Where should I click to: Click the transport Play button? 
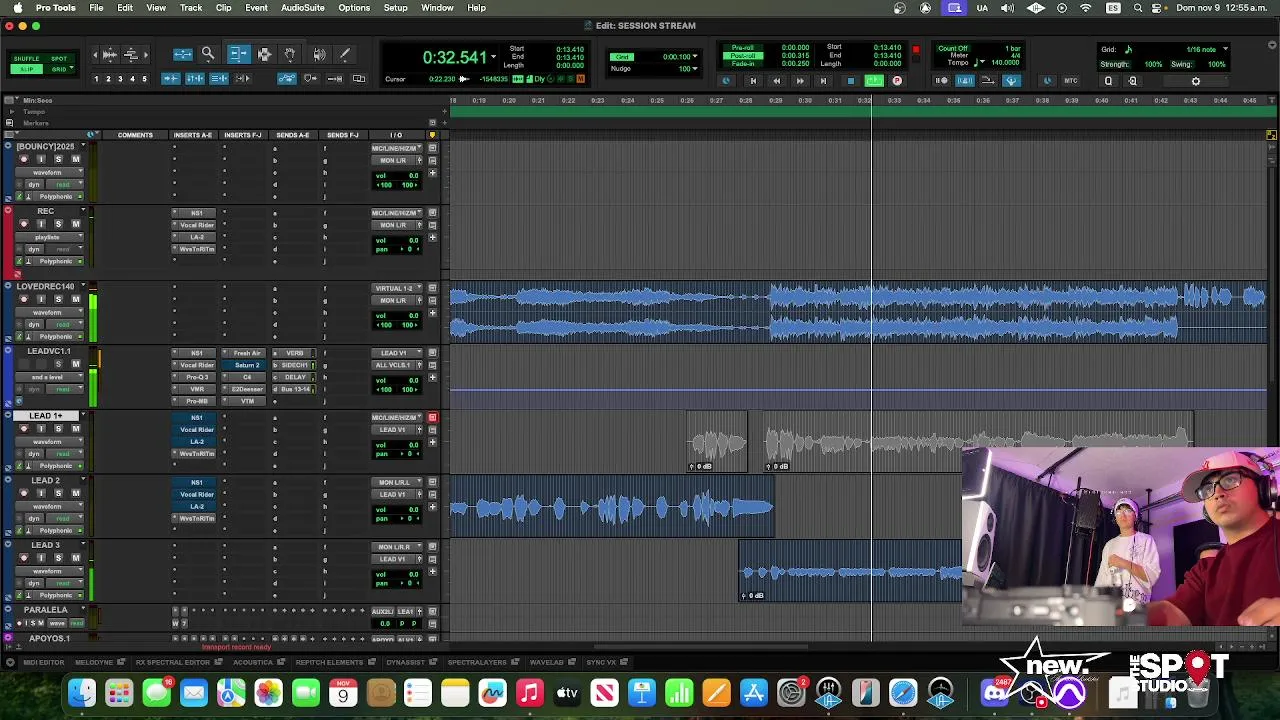[x=874, y=81]
